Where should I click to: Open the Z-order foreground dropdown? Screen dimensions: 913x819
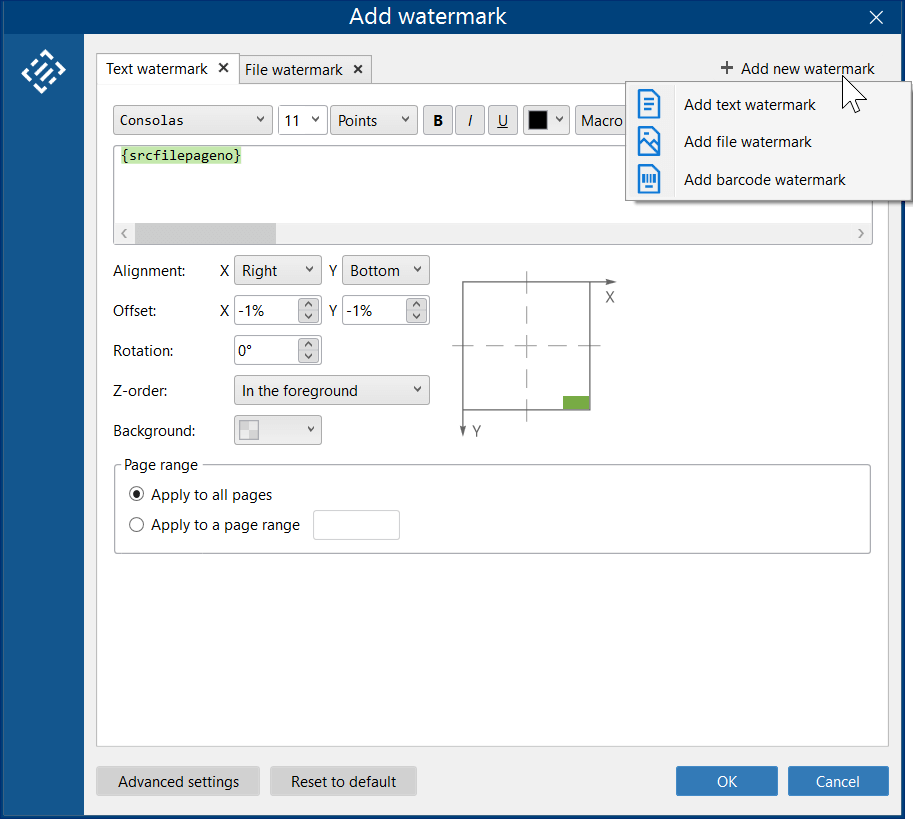point(332,390)
